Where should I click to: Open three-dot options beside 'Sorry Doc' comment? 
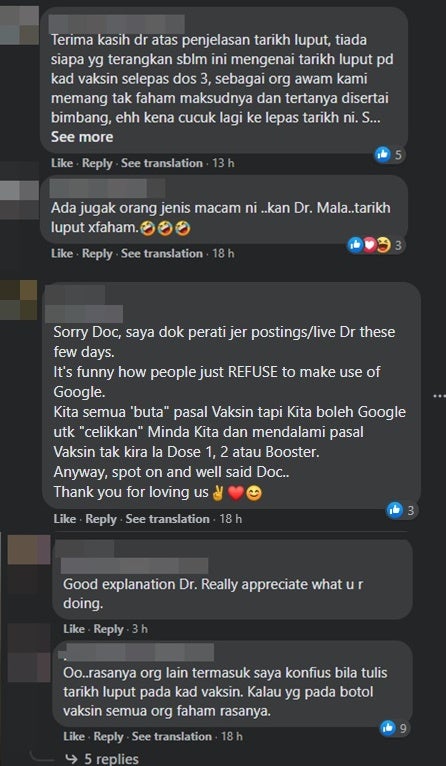[x=439, y=396]
